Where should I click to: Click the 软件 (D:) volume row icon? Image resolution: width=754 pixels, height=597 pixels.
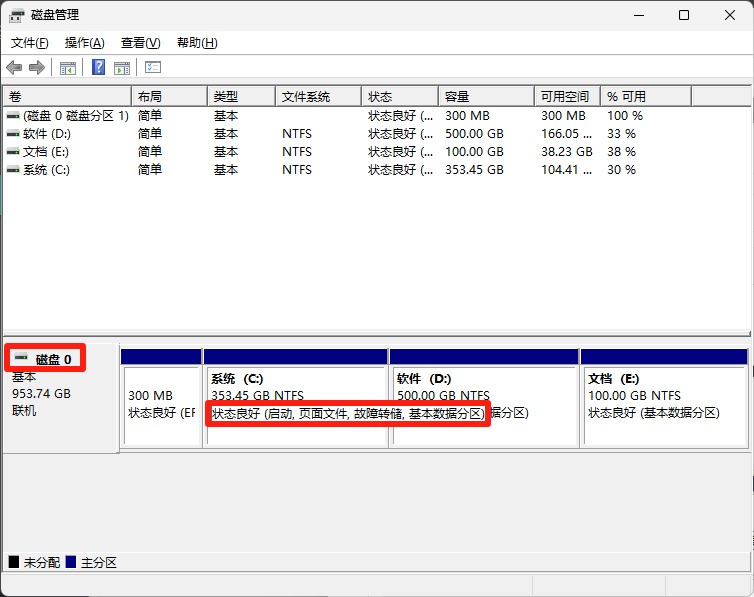pyautogui.click(x=13, y=134)
